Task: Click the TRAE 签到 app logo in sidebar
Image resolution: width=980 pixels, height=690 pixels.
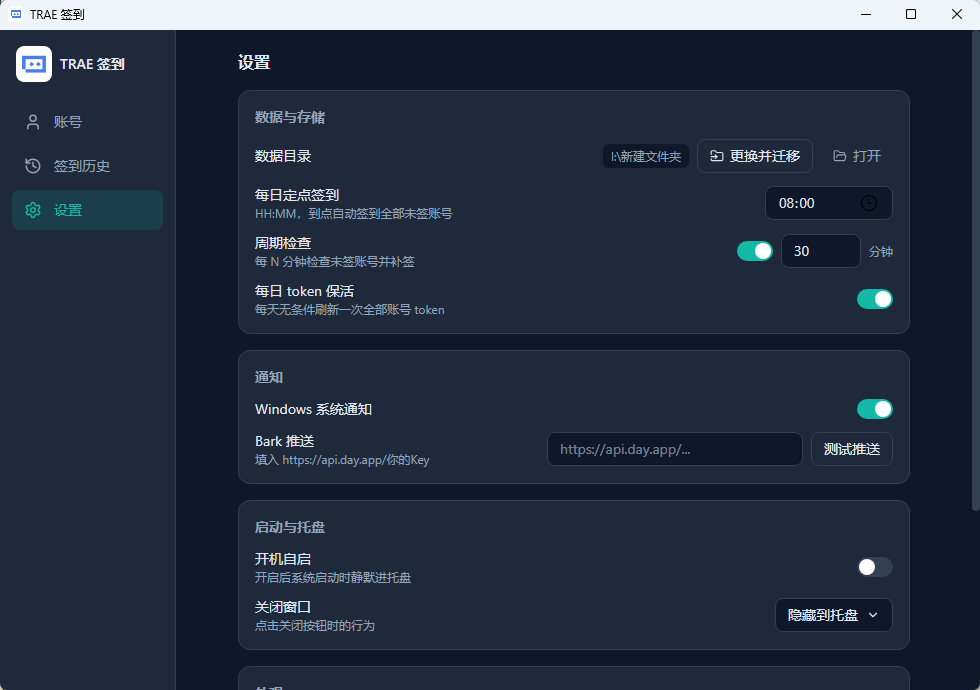Action: (34, 64)
